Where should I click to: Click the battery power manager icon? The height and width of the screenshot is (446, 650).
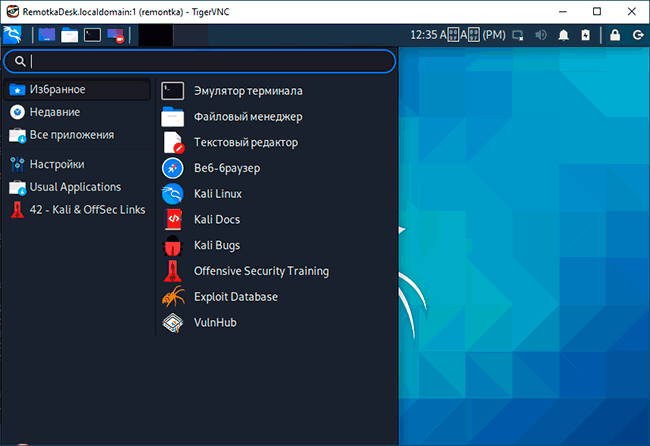(585, 35)
